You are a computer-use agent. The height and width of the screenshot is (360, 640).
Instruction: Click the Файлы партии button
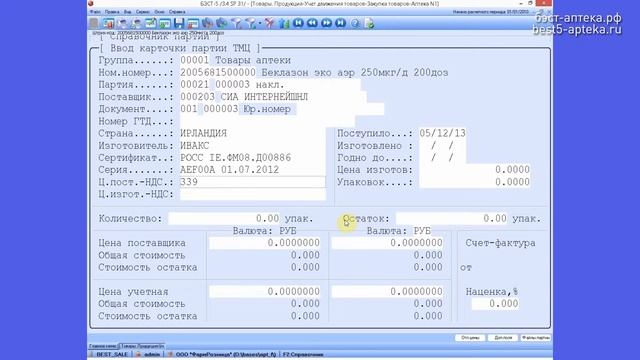click(536, 338)
